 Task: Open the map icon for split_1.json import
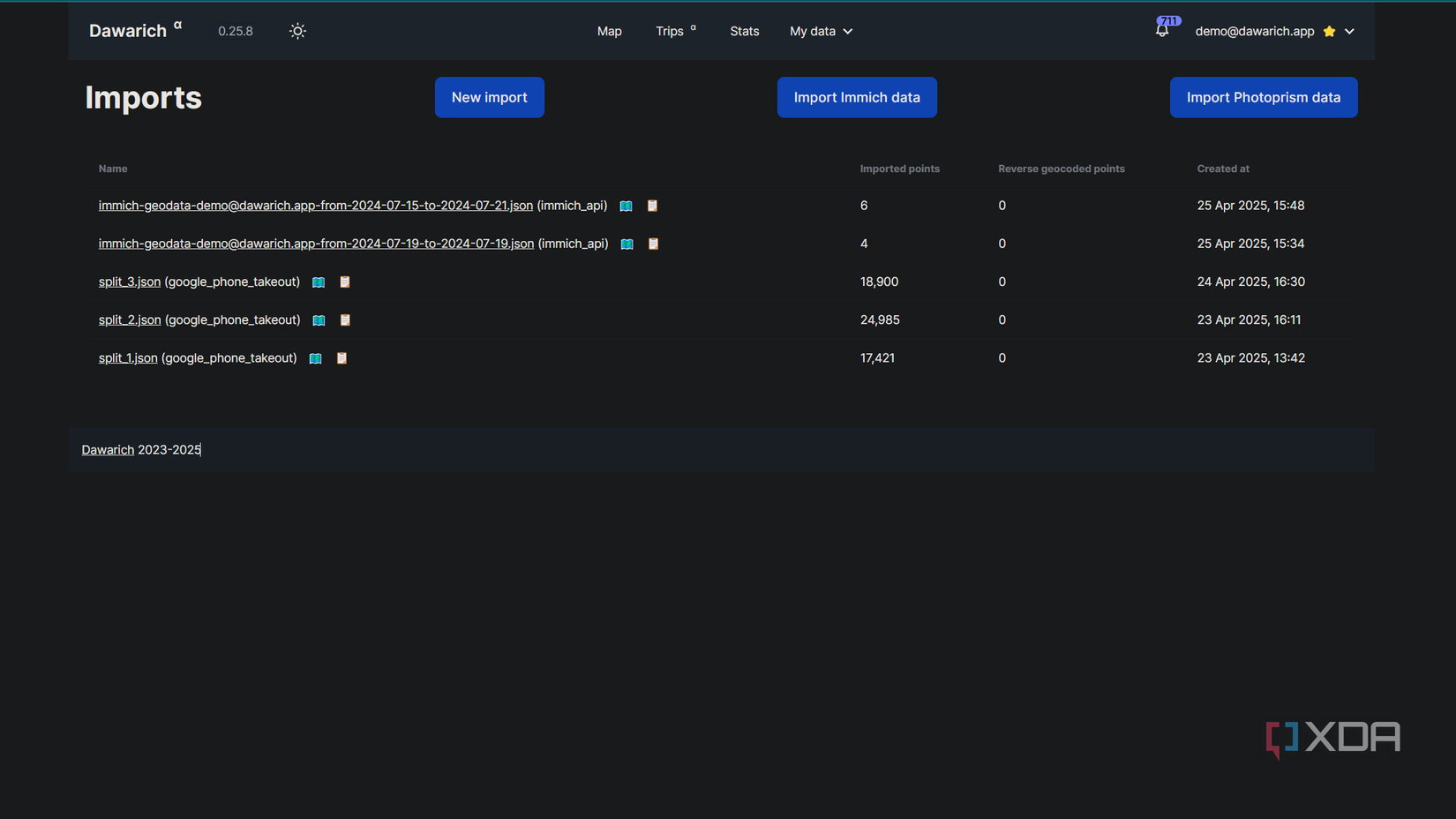click(x=315, y=358)
